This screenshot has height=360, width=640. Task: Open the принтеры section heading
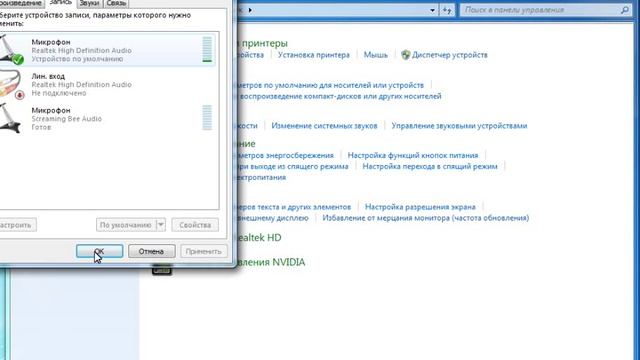click(x=262, y=43)
